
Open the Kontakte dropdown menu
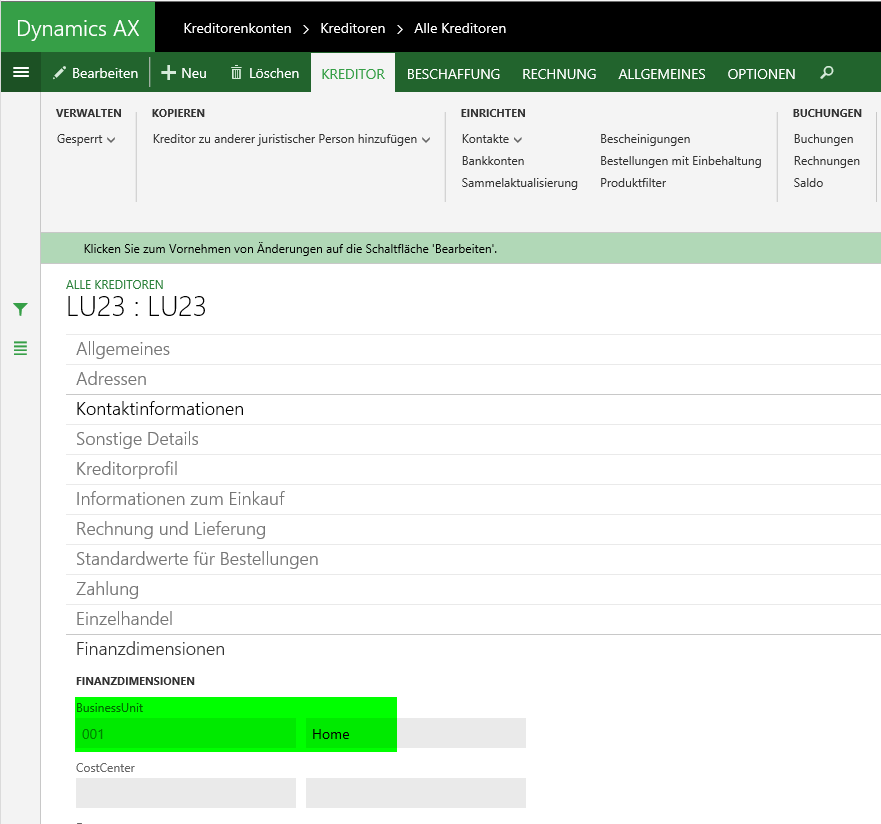(x=492, y=139)
